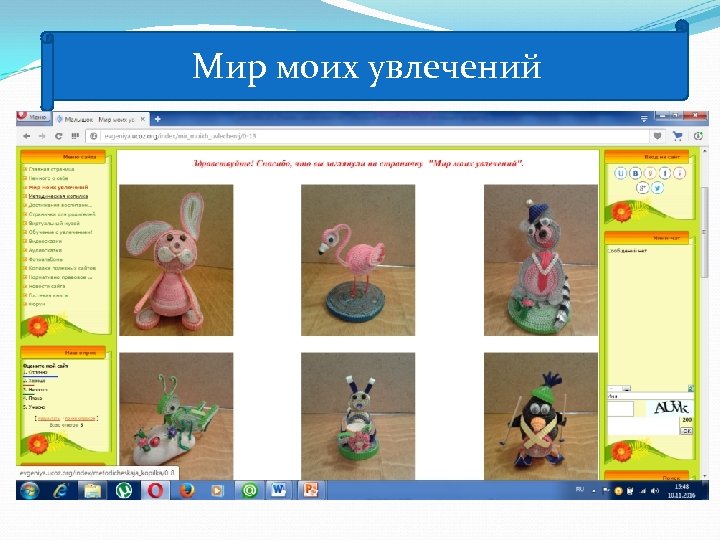The width and height of the screenshot is (720, 540).
Task: Click the heart bookmark icon
Action: coord(657,136)
